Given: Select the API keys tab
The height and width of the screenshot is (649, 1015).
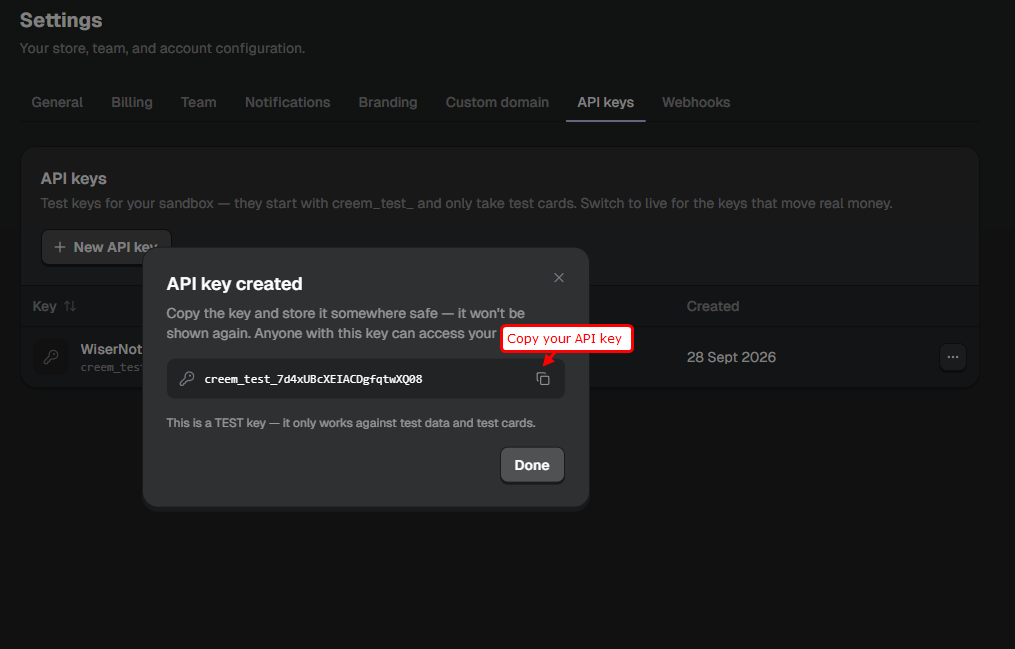Looking at the screenshot, I should [x=606, y=102].
